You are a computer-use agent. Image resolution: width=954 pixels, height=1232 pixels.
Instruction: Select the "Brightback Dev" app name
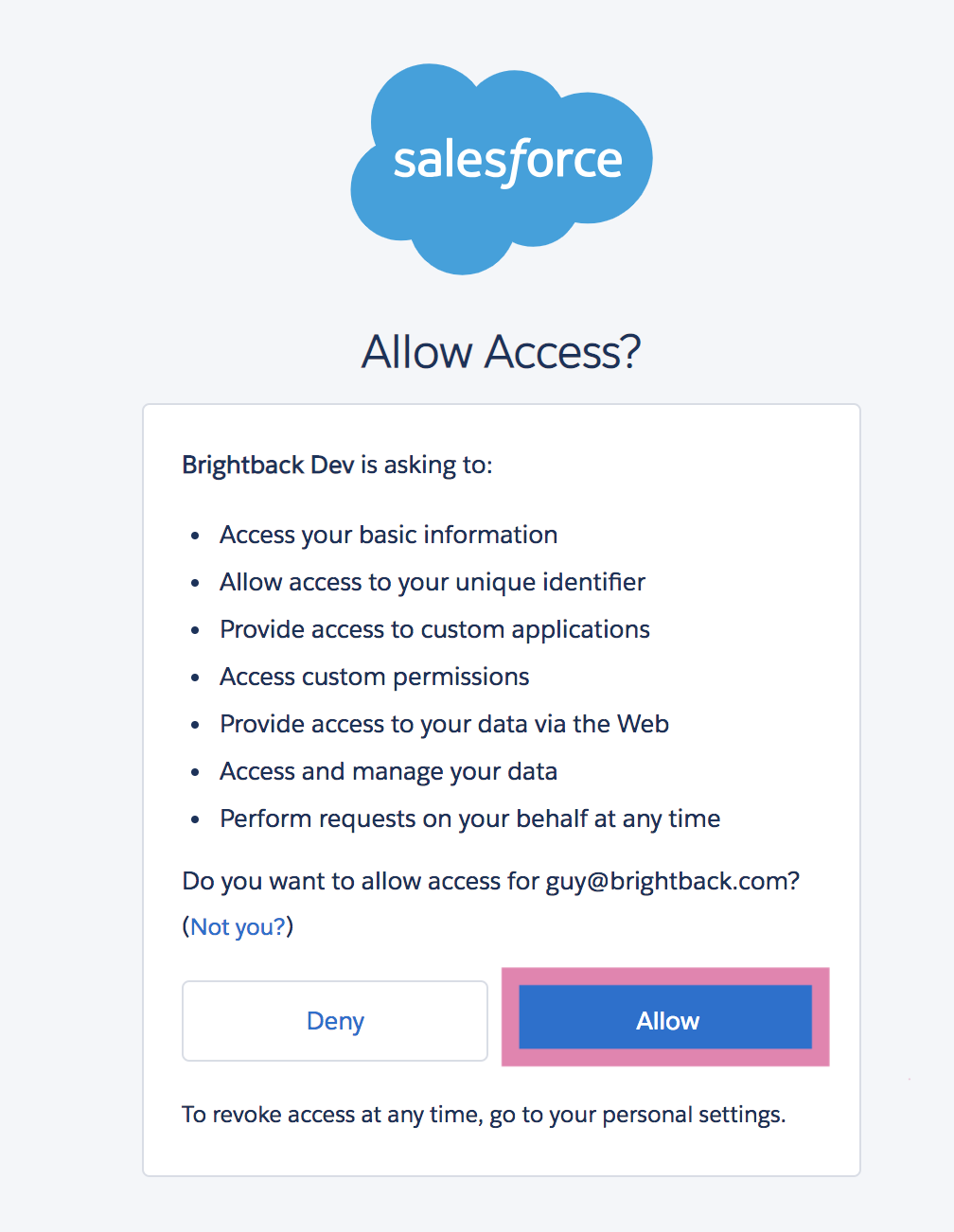[268, 465]
